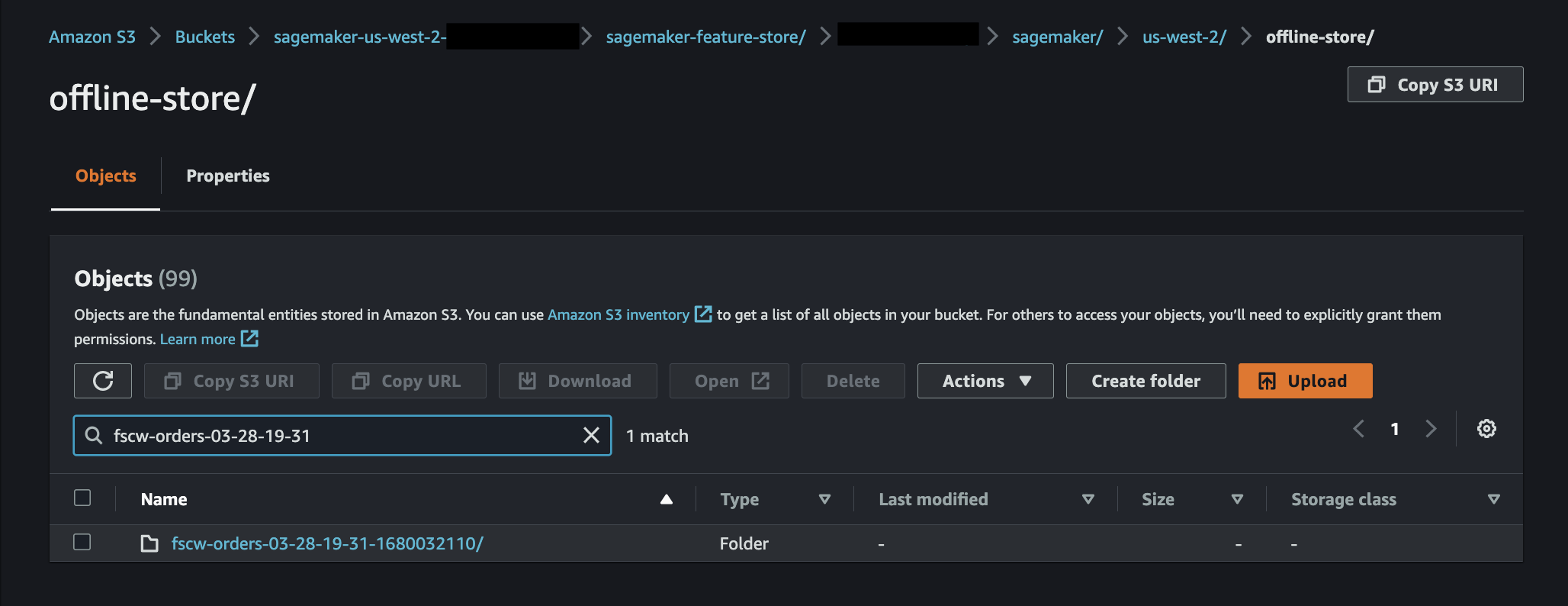Screen dimensions: 1568x606
Task: Click the folder icon for fscw-orders row
Action: click(x=149, y=543)
